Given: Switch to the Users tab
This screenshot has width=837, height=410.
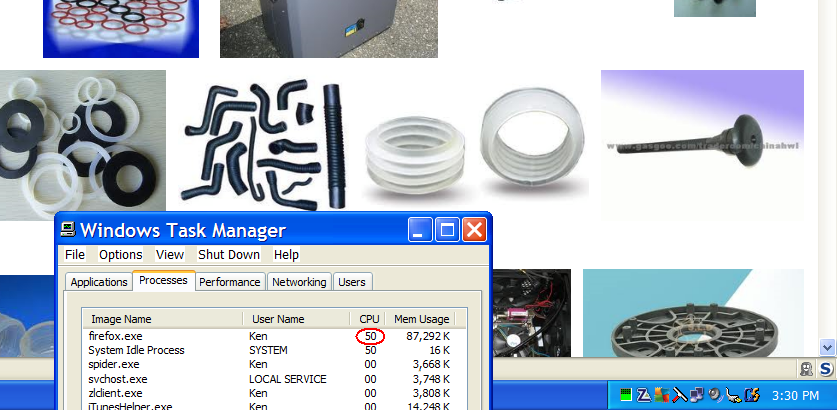Looking at the screenshot, I should pos(352,282).
